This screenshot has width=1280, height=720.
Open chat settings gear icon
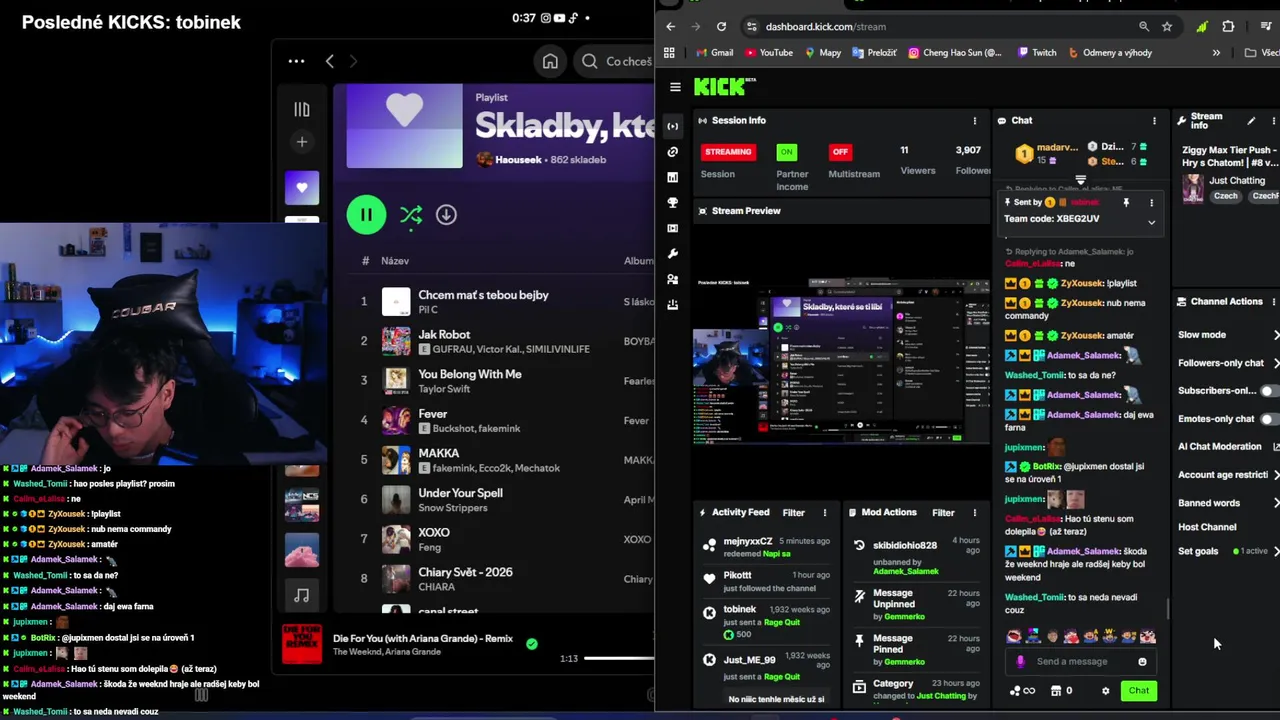click(x=1105, y=691)
